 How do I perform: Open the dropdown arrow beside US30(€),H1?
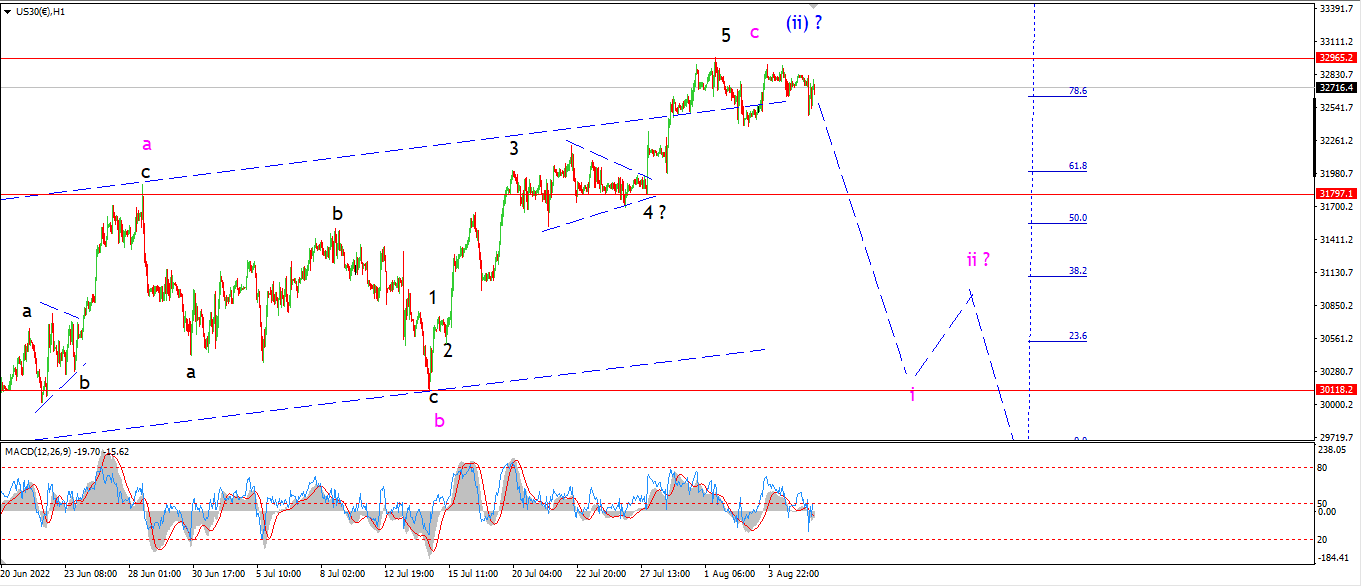7,9
